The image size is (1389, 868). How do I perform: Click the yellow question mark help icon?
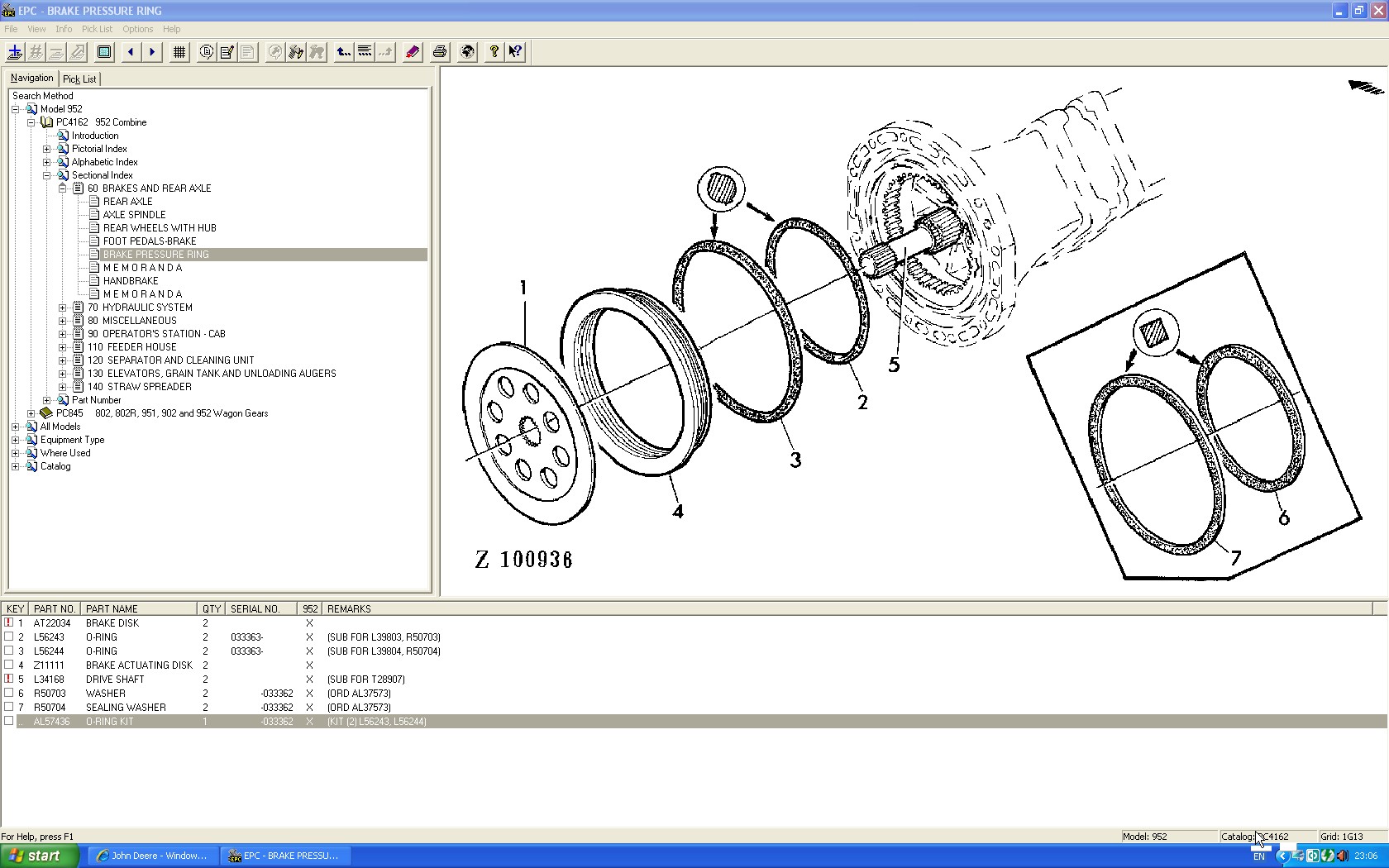pos(494,52)
